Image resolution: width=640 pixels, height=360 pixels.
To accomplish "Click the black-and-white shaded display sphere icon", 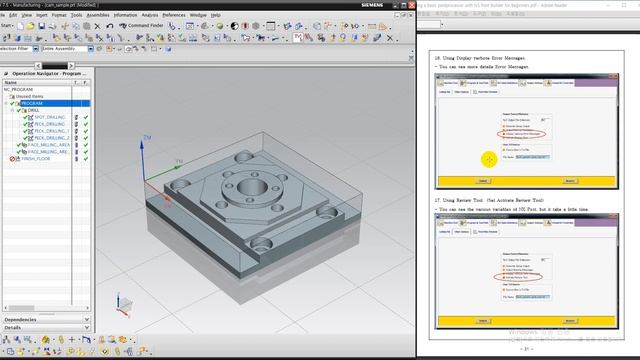I will 234,26.
